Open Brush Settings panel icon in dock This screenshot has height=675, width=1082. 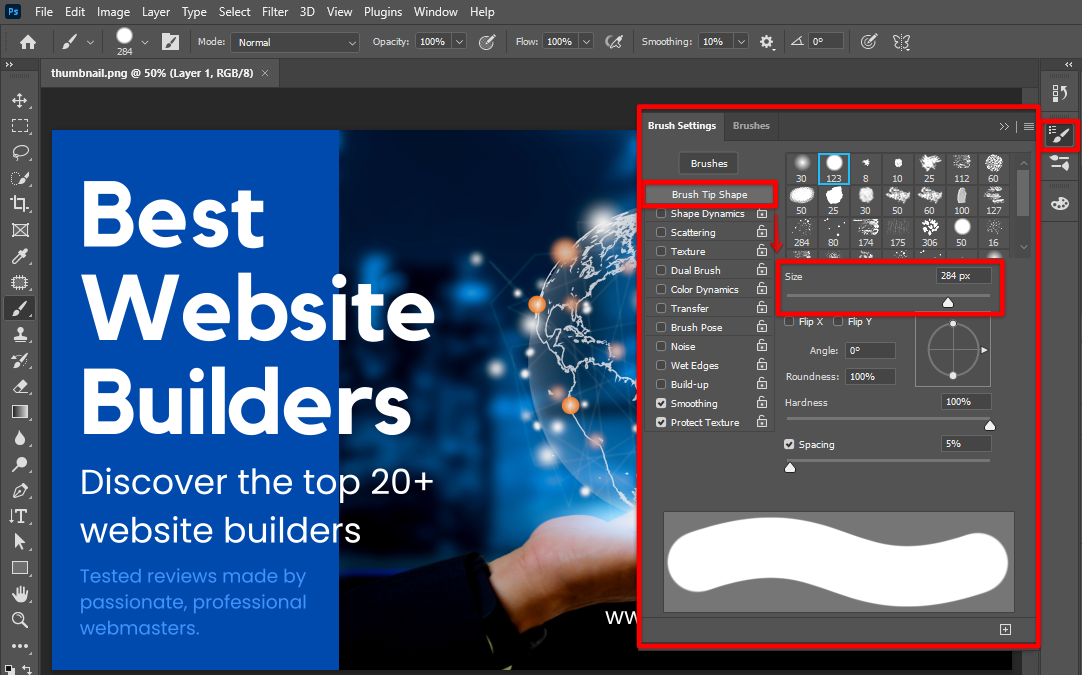[x=1061, y=135]
